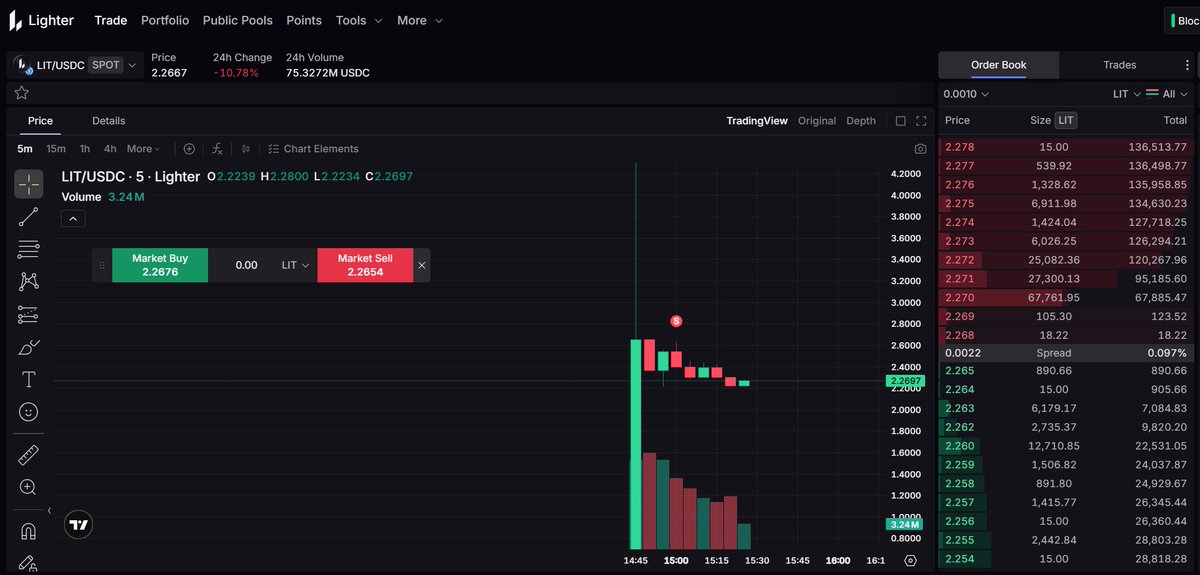
Task: Expand the More navigation menu
Action: [x=420, y=20]
